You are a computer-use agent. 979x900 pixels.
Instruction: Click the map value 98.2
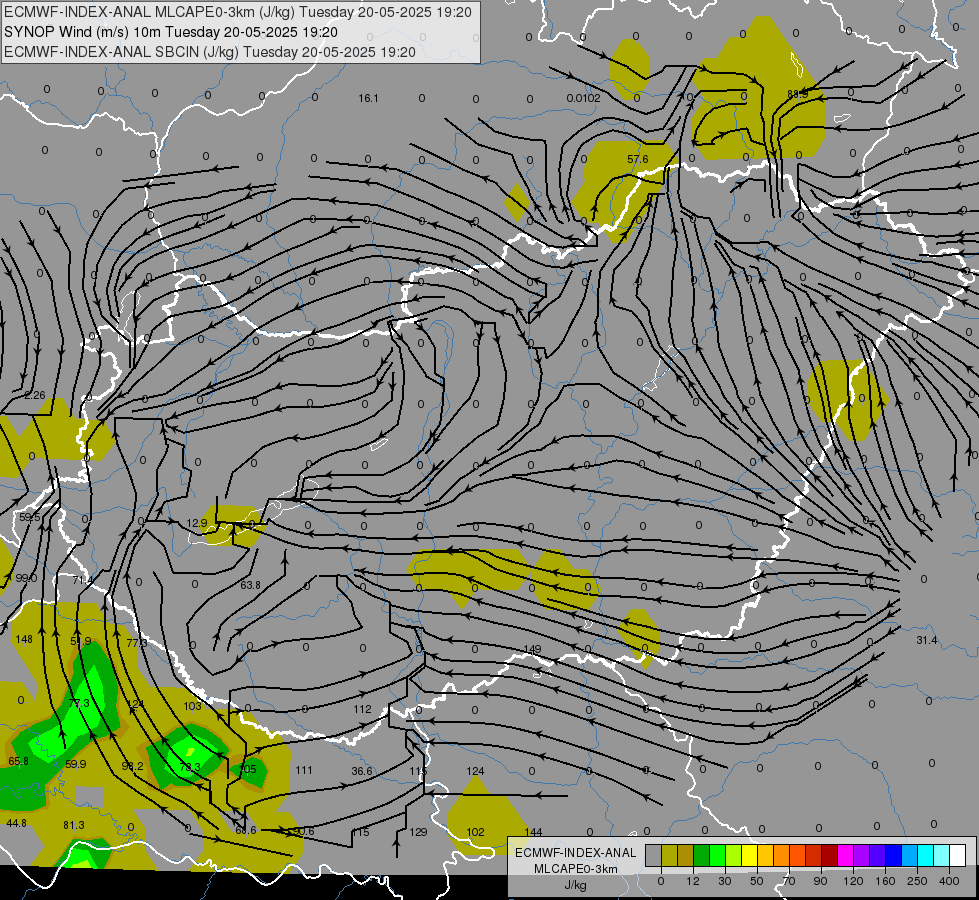tap(132, 766)
